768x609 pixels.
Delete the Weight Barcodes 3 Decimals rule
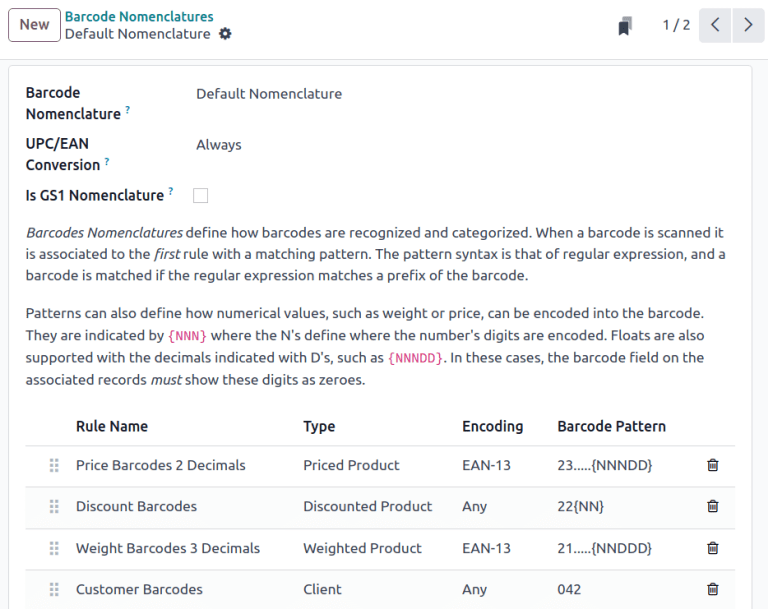coord(712,548)
